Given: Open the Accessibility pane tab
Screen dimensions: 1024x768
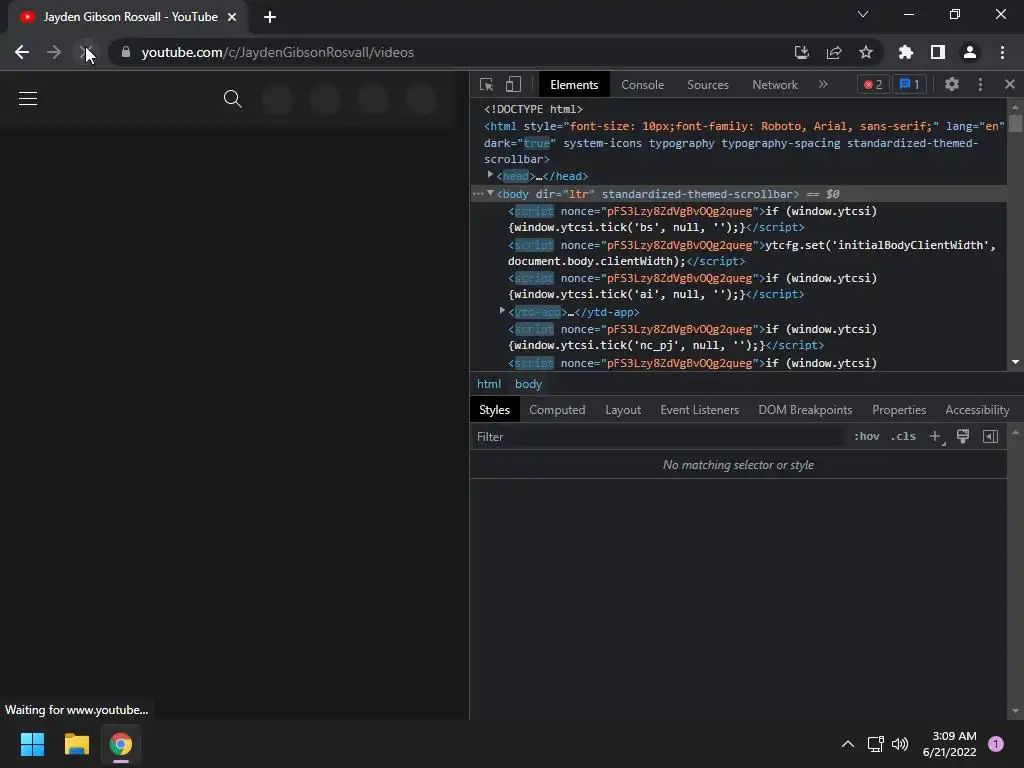Looking at the screenshot, I should (x=977, y=410).
